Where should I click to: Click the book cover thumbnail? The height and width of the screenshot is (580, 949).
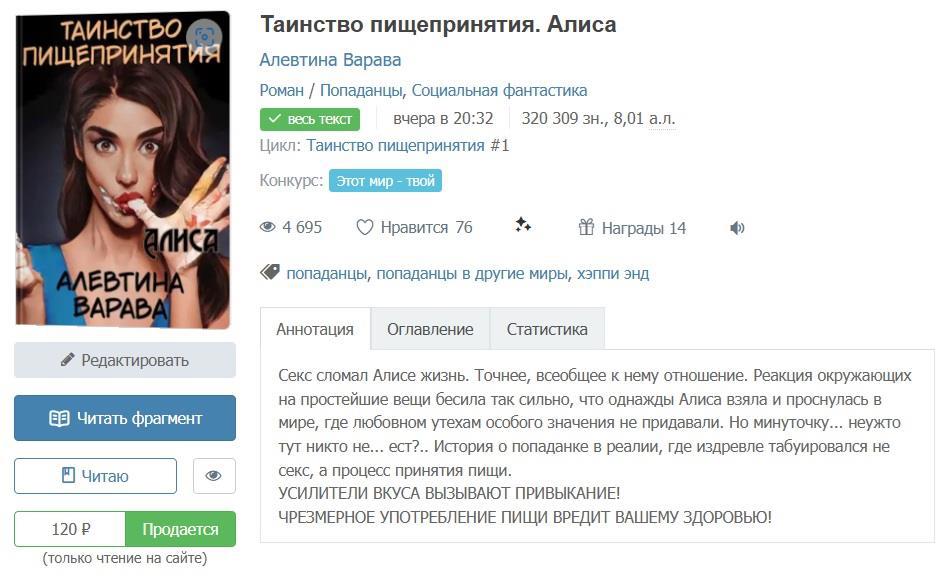click(123, 170)
